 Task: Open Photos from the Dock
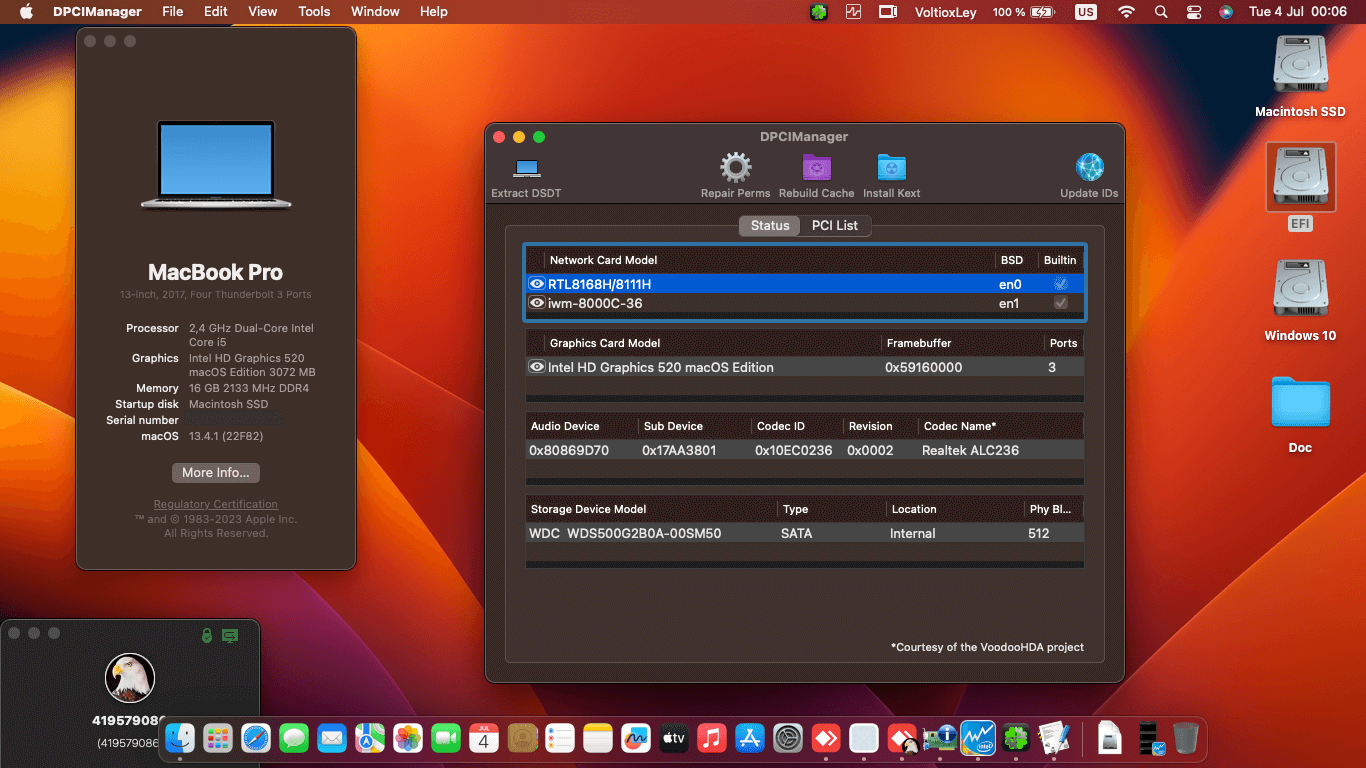pyautogui.click(x=408, y=739)
